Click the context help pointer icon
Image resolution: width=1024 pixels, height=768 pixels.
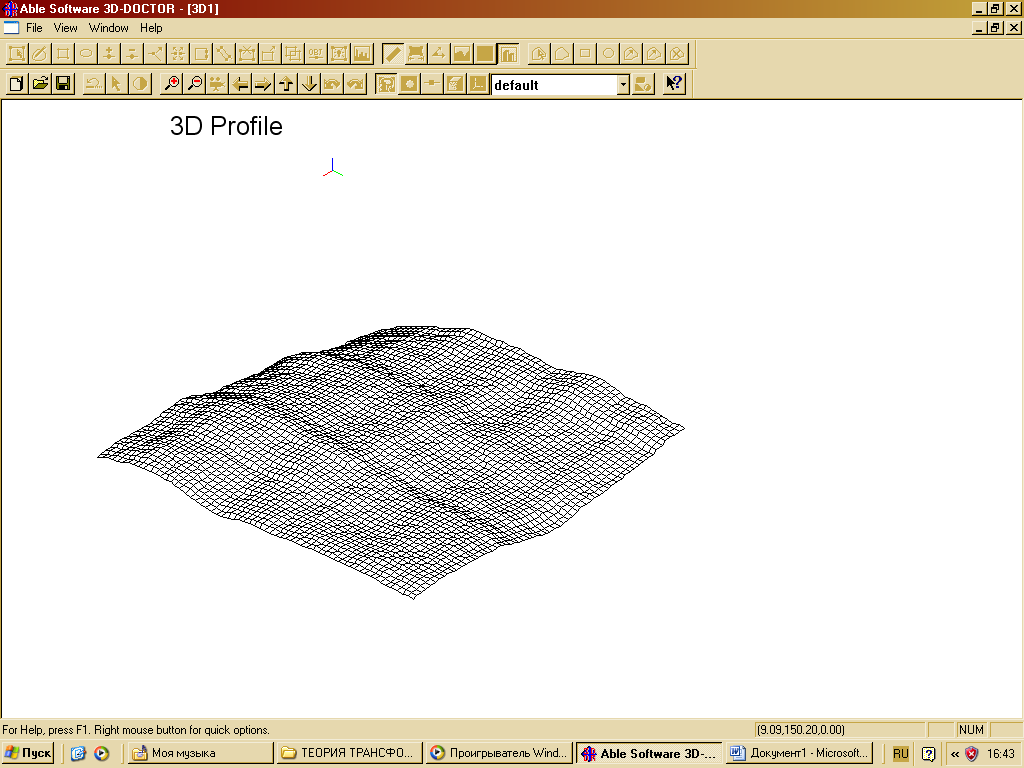674,84
